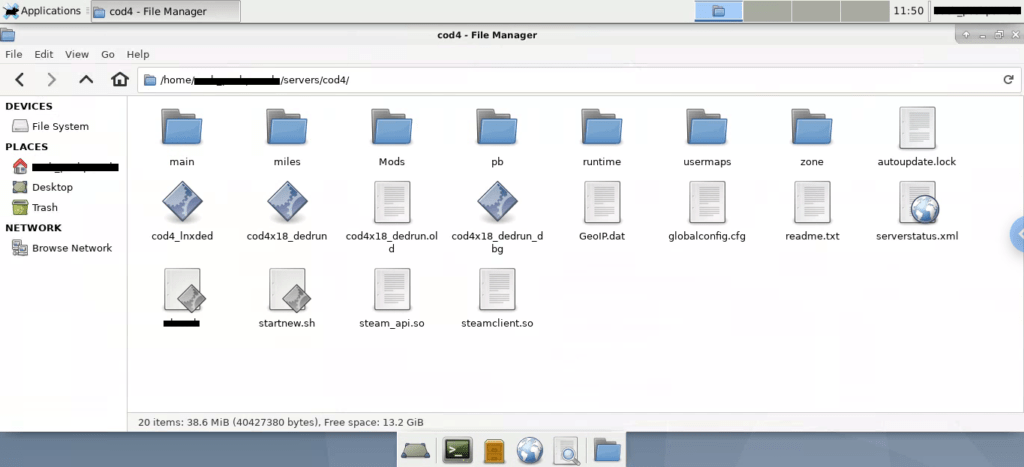
Task: Go forward with the right arrow
Action: click(52, 80)
